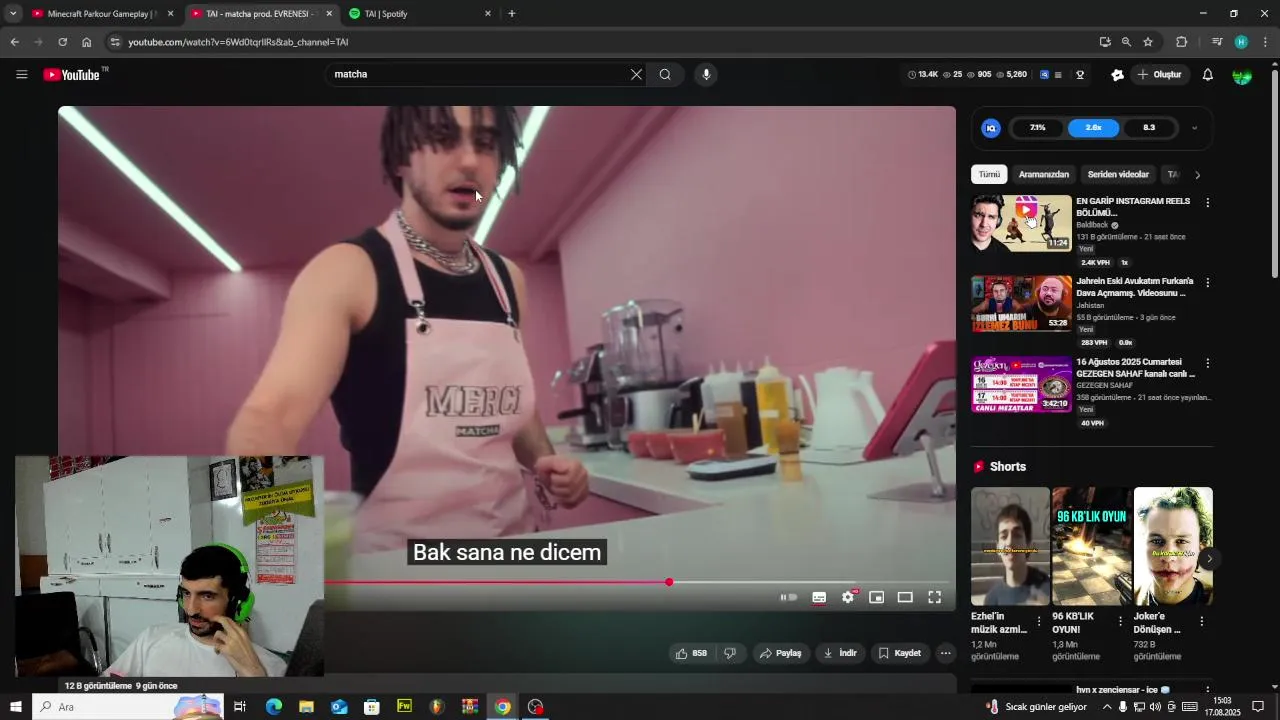Open the account avatar menu
Viewport: 1280px width, 720px height.
click(x=1242, y=75)
